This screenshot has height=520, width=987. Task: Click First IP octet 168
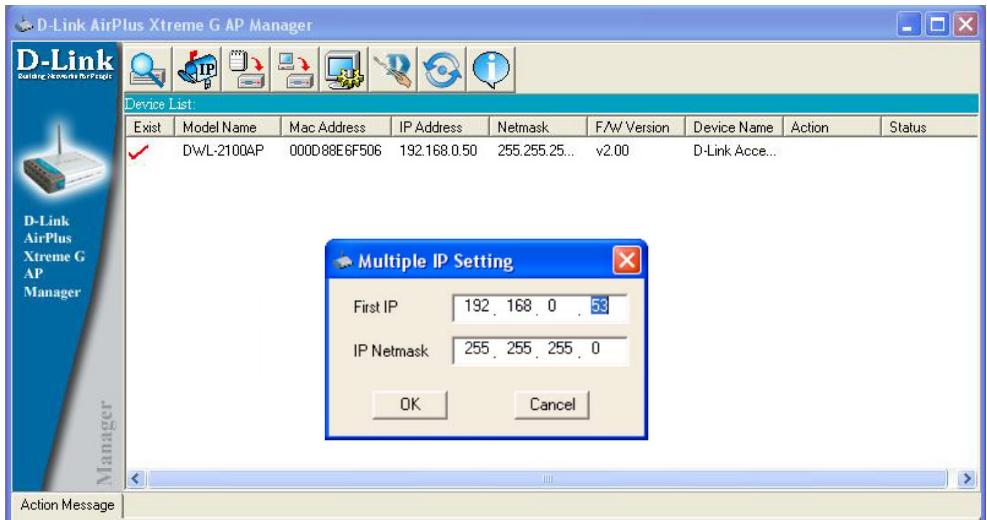[519, 306]
